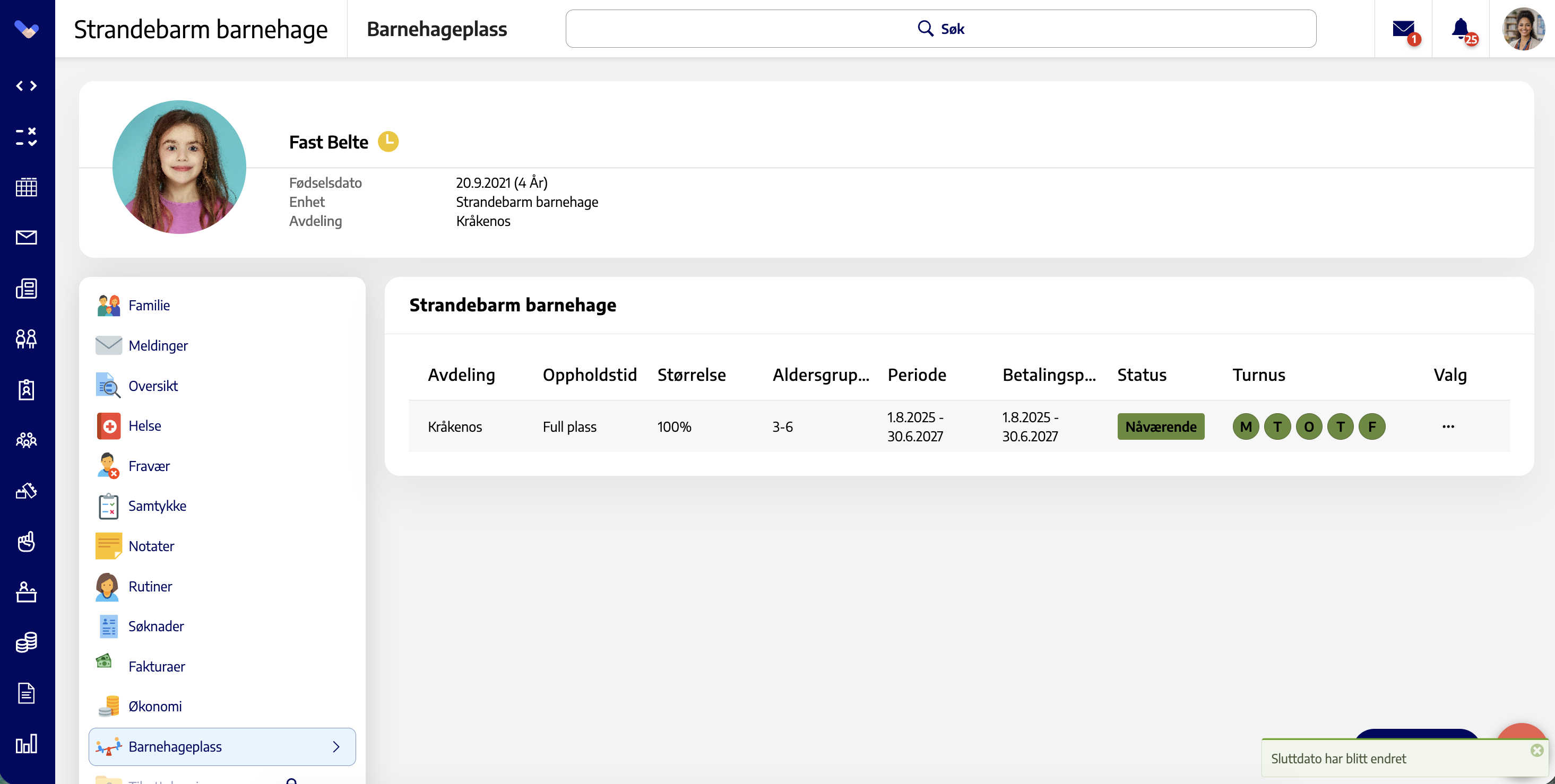Click the Størrelse column header
The image size is (1555, 784).
(x=691, y=375)
